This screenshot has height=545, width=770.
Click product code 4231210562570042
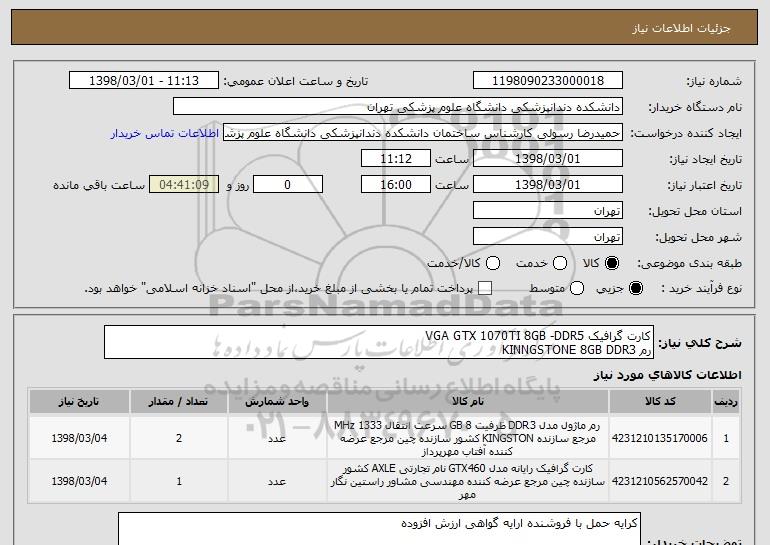[660, 481]
